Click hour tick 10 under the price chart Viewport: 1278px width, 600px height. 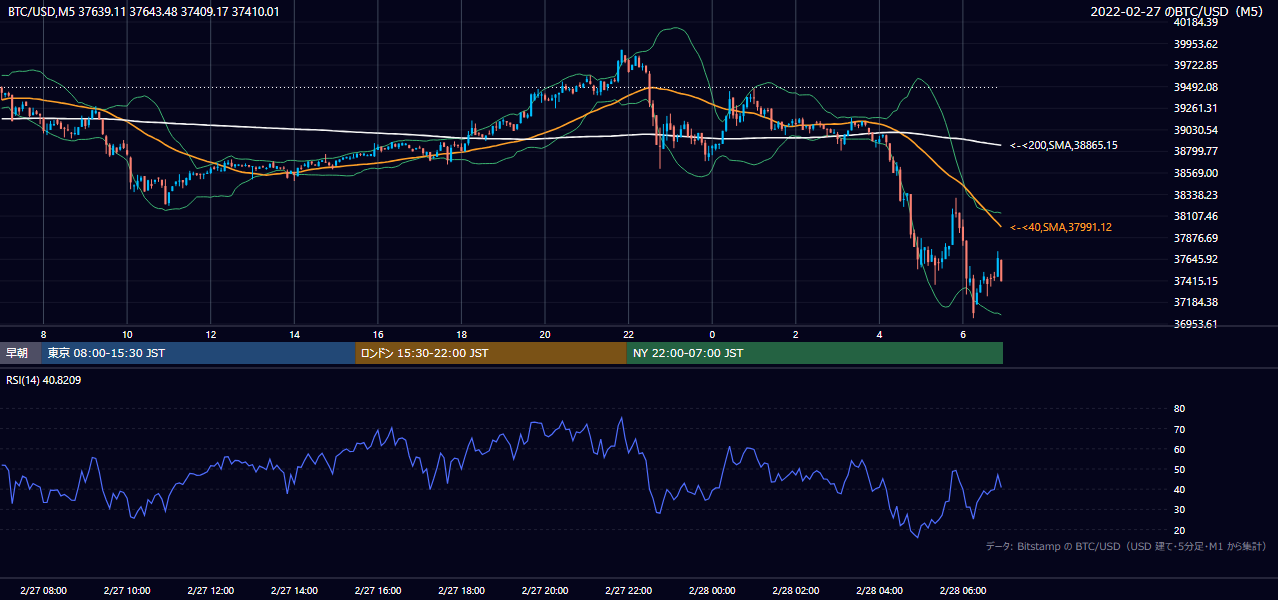pyautogui.click(x=127, y=334)
